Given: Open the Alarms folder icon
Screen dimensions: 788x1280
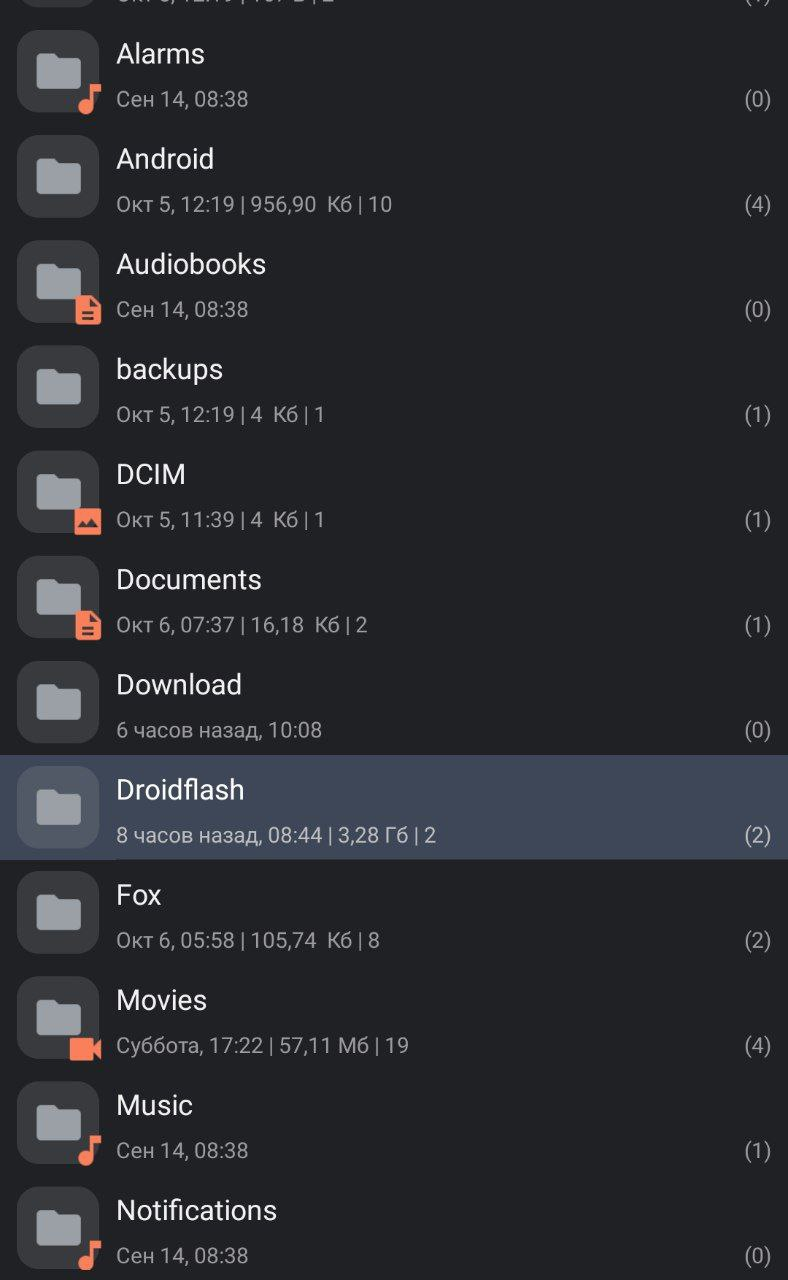Looking at the screenshot, I should (x=58, y=72).
